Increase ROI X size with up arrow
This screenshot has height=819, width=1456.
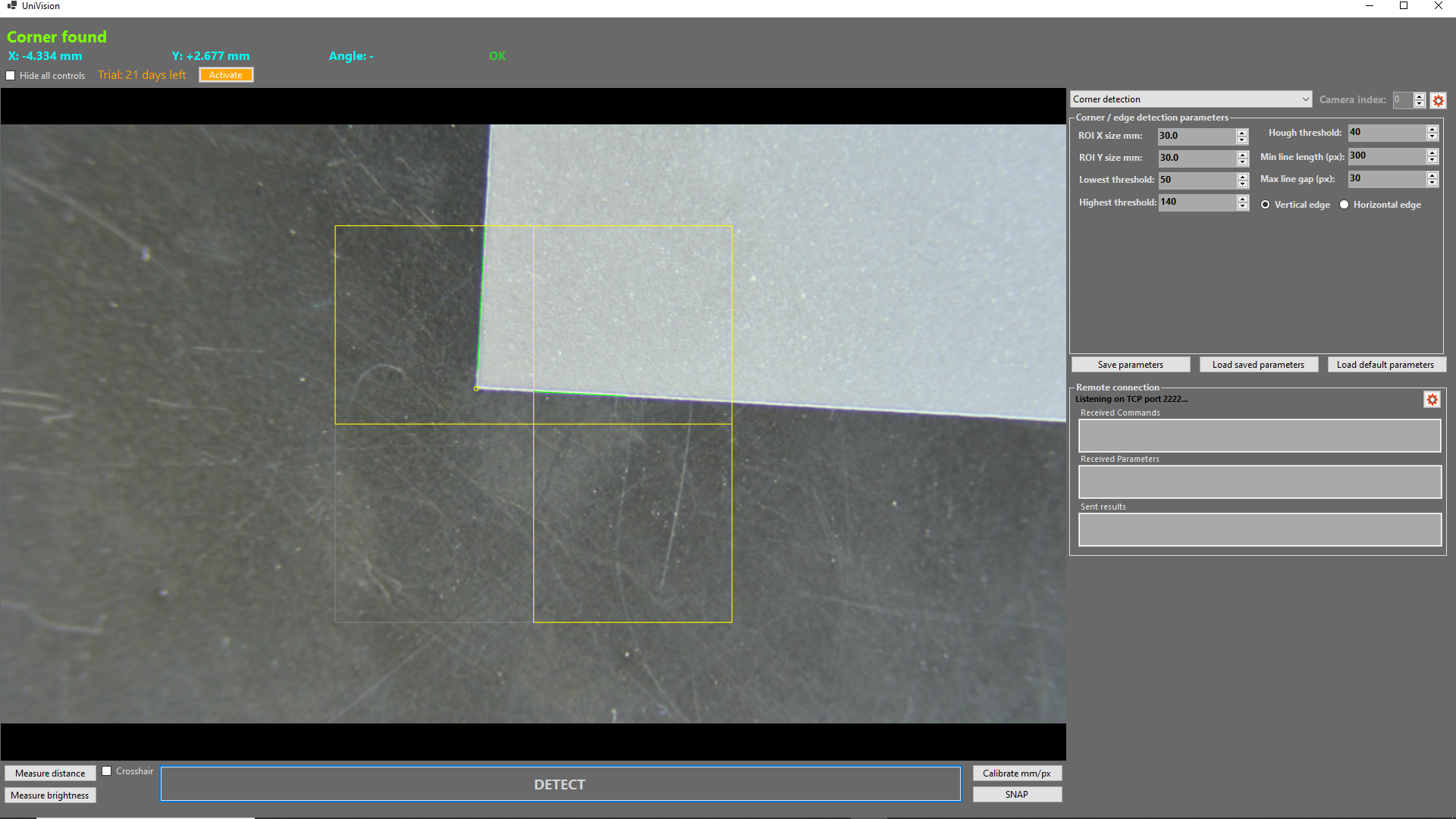(1242, 132)
